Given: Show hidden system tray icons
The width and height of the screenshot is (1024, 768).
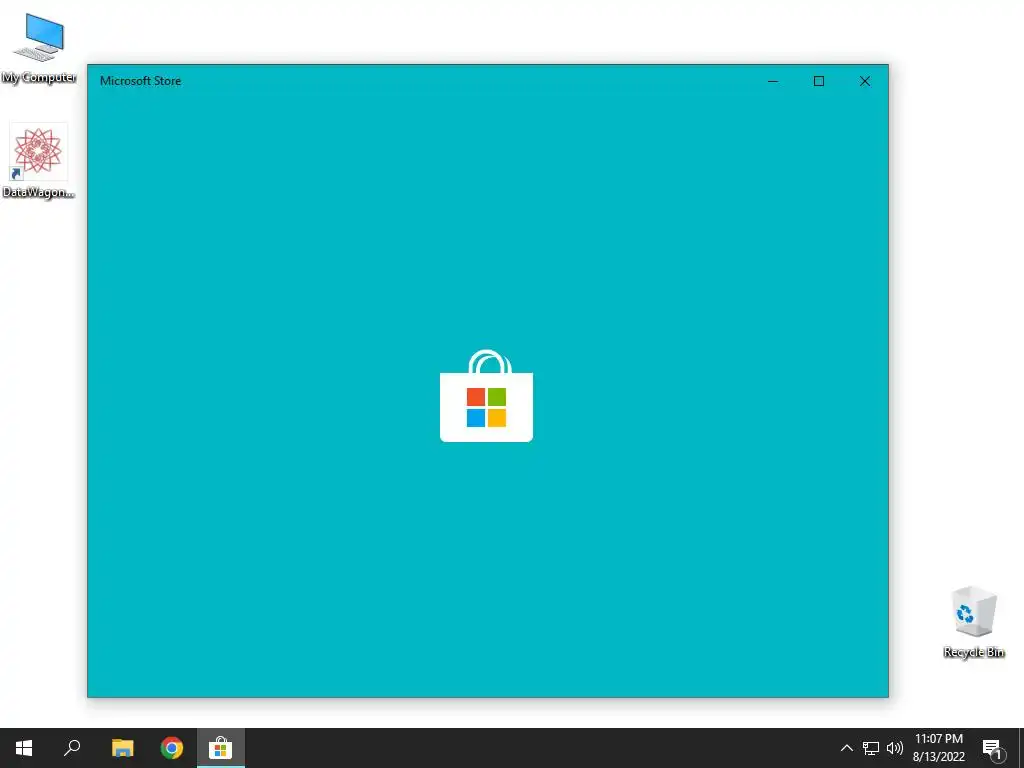Looking at the screenshot, I should pyautogui.click(x=846, y=748).
